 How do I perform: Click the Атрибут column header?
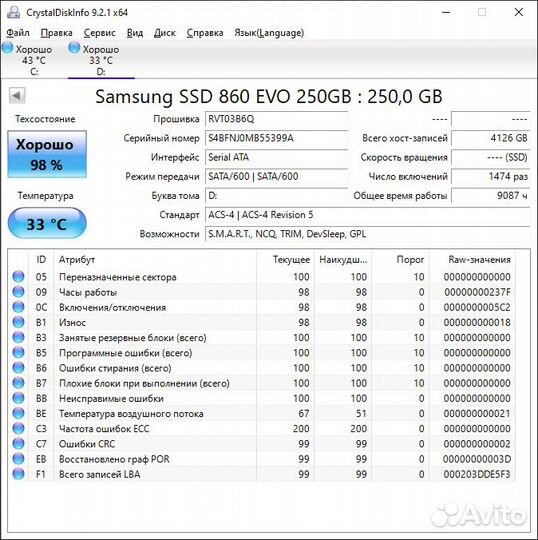(x=155, y=259)
